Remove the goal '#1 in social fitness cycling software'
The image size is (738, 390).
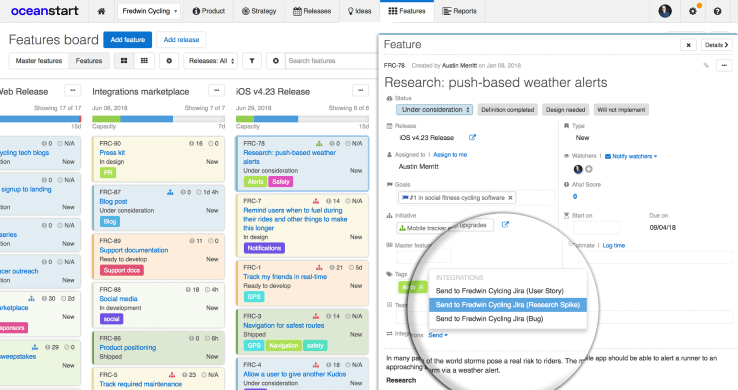coord(510,198)
